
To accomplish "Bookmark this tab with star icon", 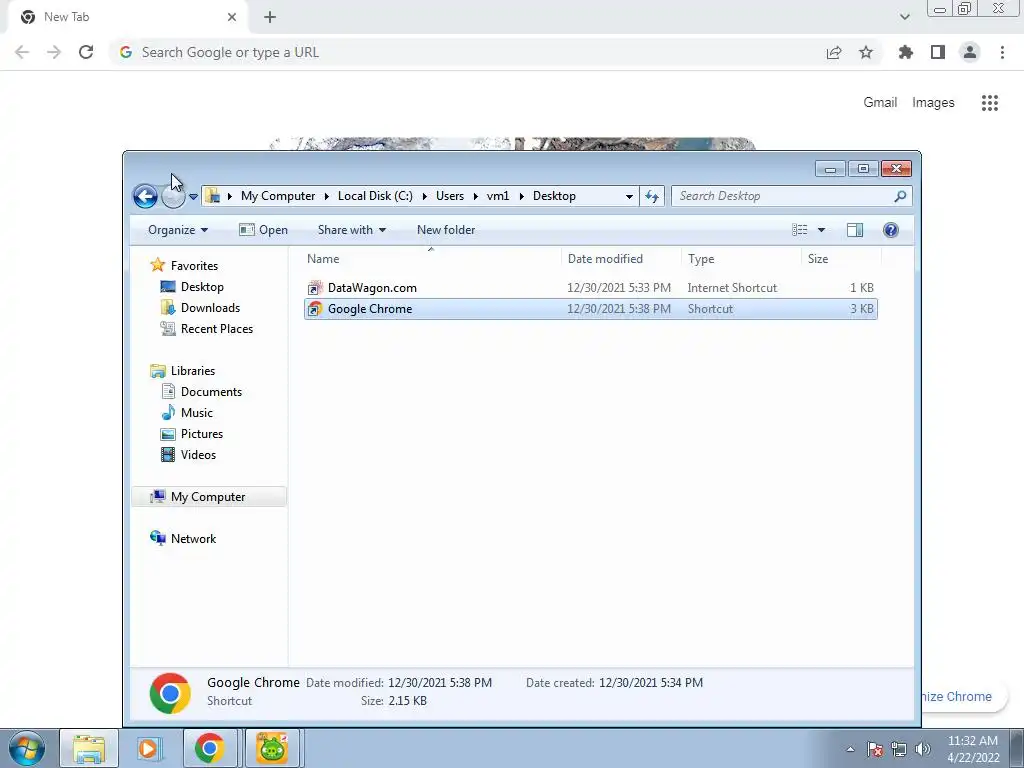I will click(866, 52).
